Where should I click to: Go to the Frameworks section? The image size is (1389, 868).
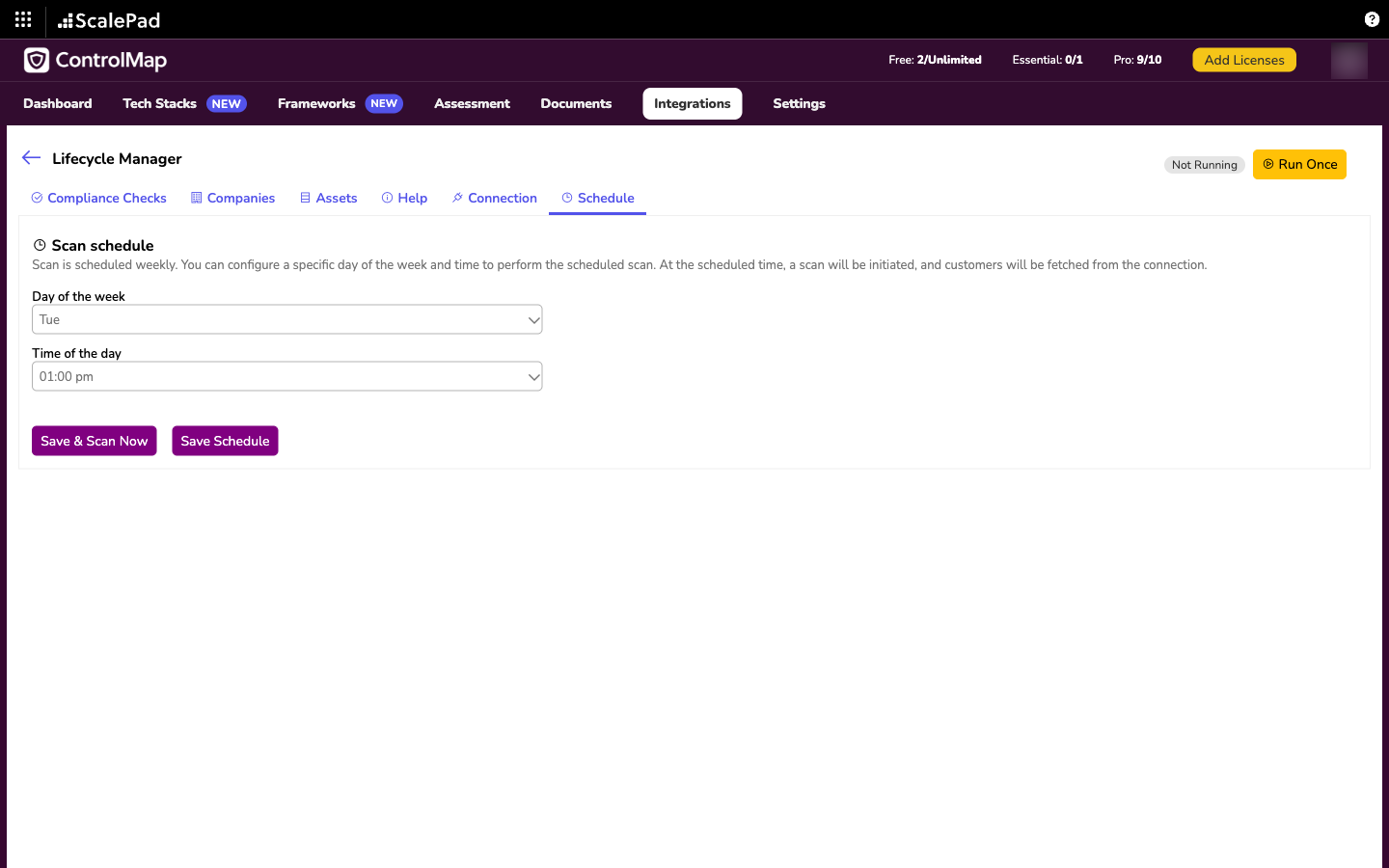coord(316,103)
